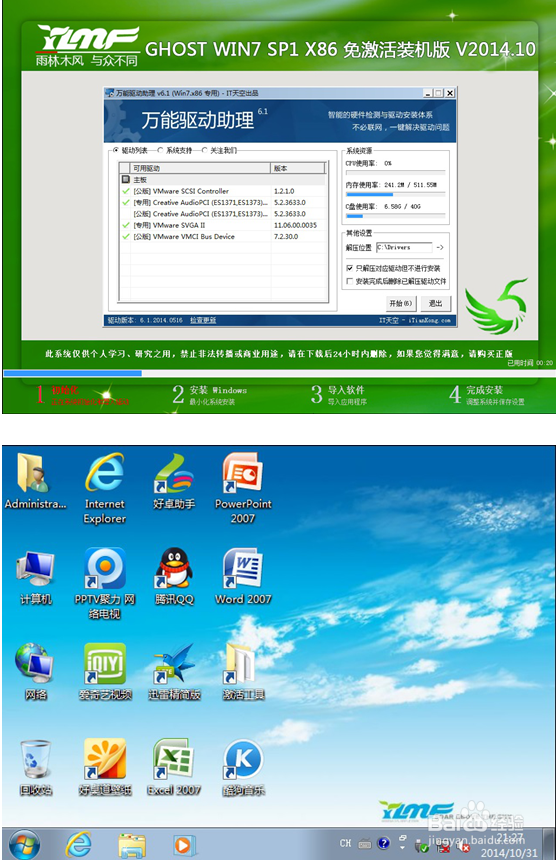Viewport: 558px width, 860px height.
Task: Minimize the 万能驱动助理 window
Action: (428, 93)
